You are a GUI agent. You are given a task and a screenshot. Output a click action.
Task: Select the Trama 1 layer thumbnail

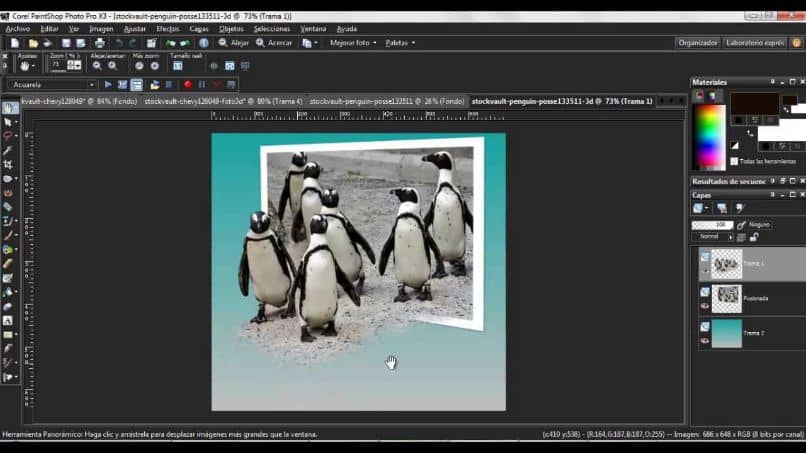tap(726, 264)
